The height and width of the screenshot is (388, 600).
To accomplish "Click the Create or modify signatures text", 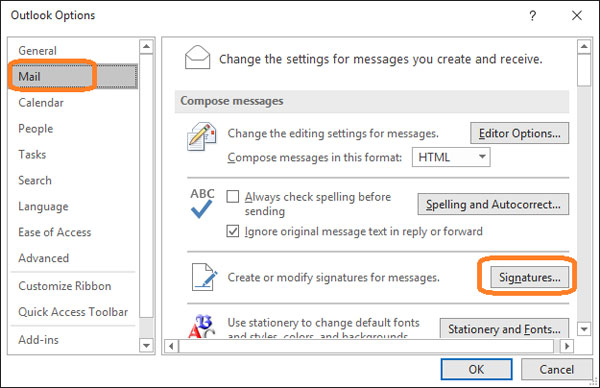I will (333, 277).
